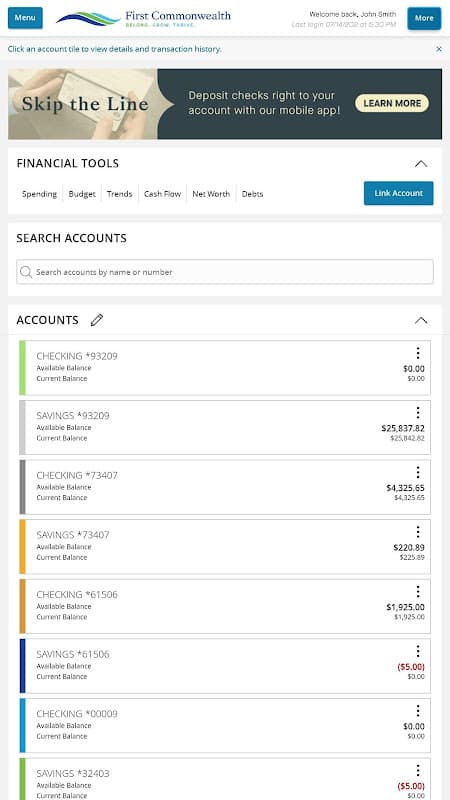Open the Trends tool

(119, 194)
